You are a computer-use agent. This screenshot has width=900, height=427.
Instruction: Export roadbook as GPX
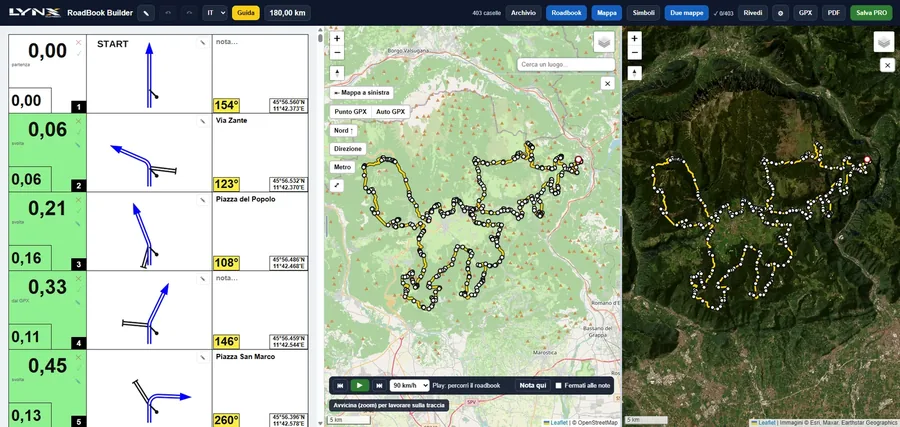pos(805,13)
